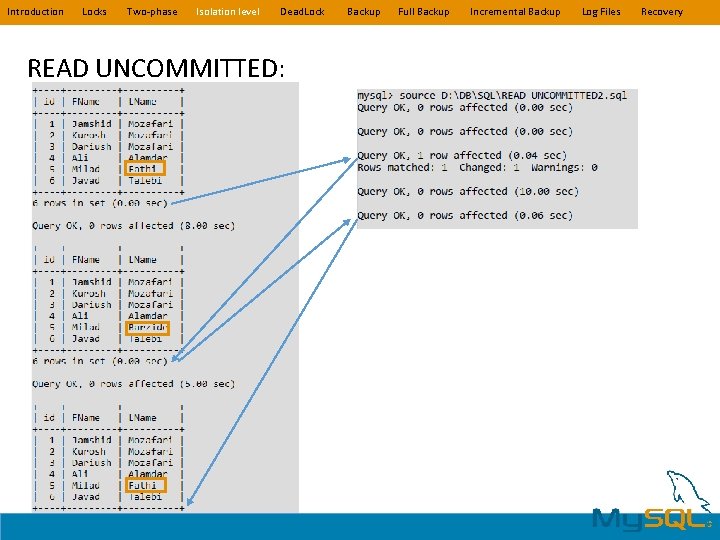720x540 pixels.
Task: Click the 'Rows matched: 1 Changed: 1 Warnings: 0' line
Action: point(477,168)
